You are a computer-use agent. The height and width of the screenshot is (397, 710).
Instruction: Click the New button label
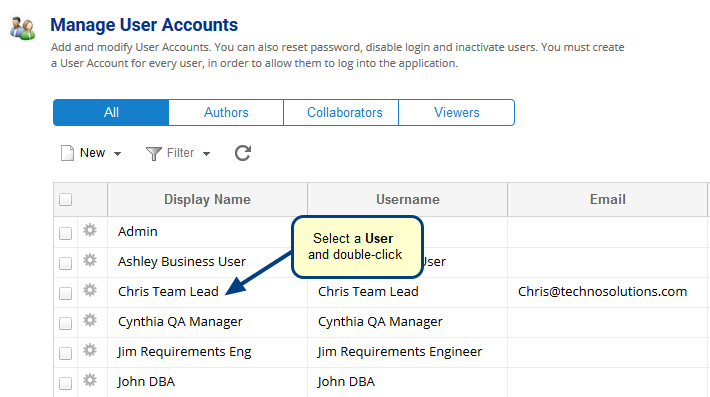click(x=92, y=153)
